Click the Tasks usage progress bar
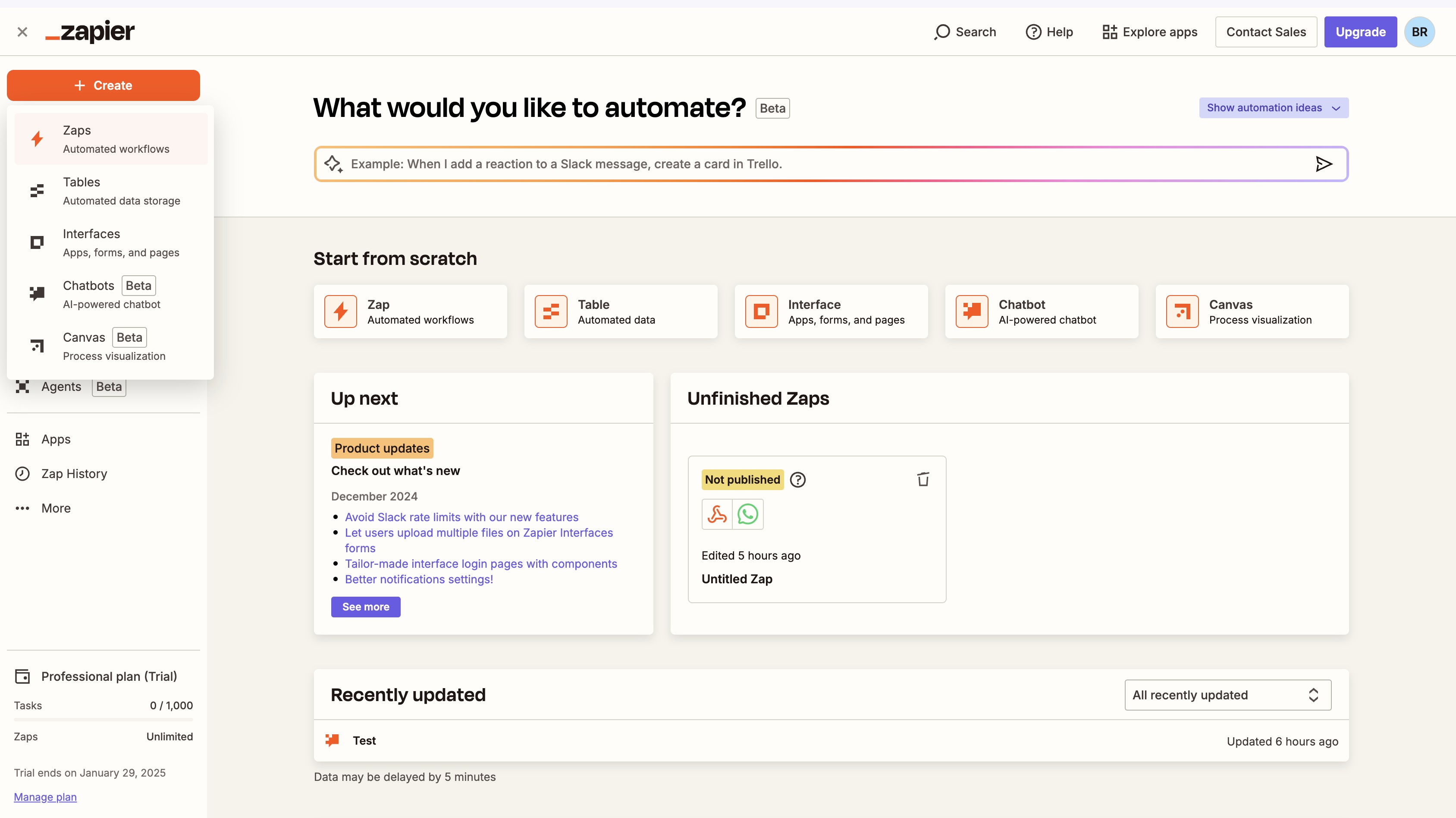Viewport: 1456px width, 818px height. (104, 720)
